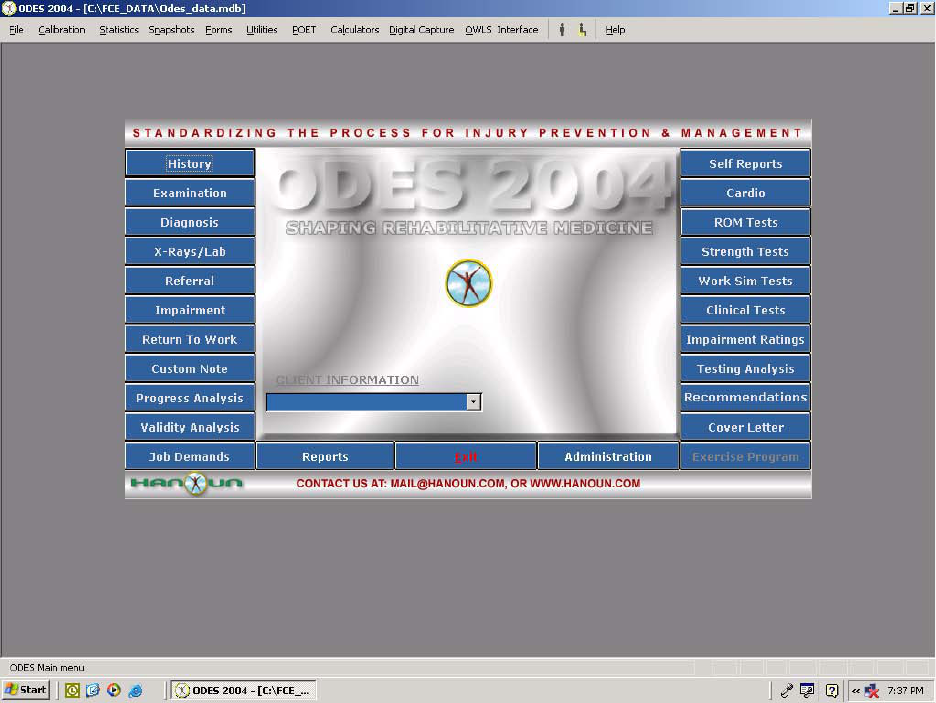Open Job Demands
Image resolution: width=936 pixels, height=703 pixels.
click(190, 456)
